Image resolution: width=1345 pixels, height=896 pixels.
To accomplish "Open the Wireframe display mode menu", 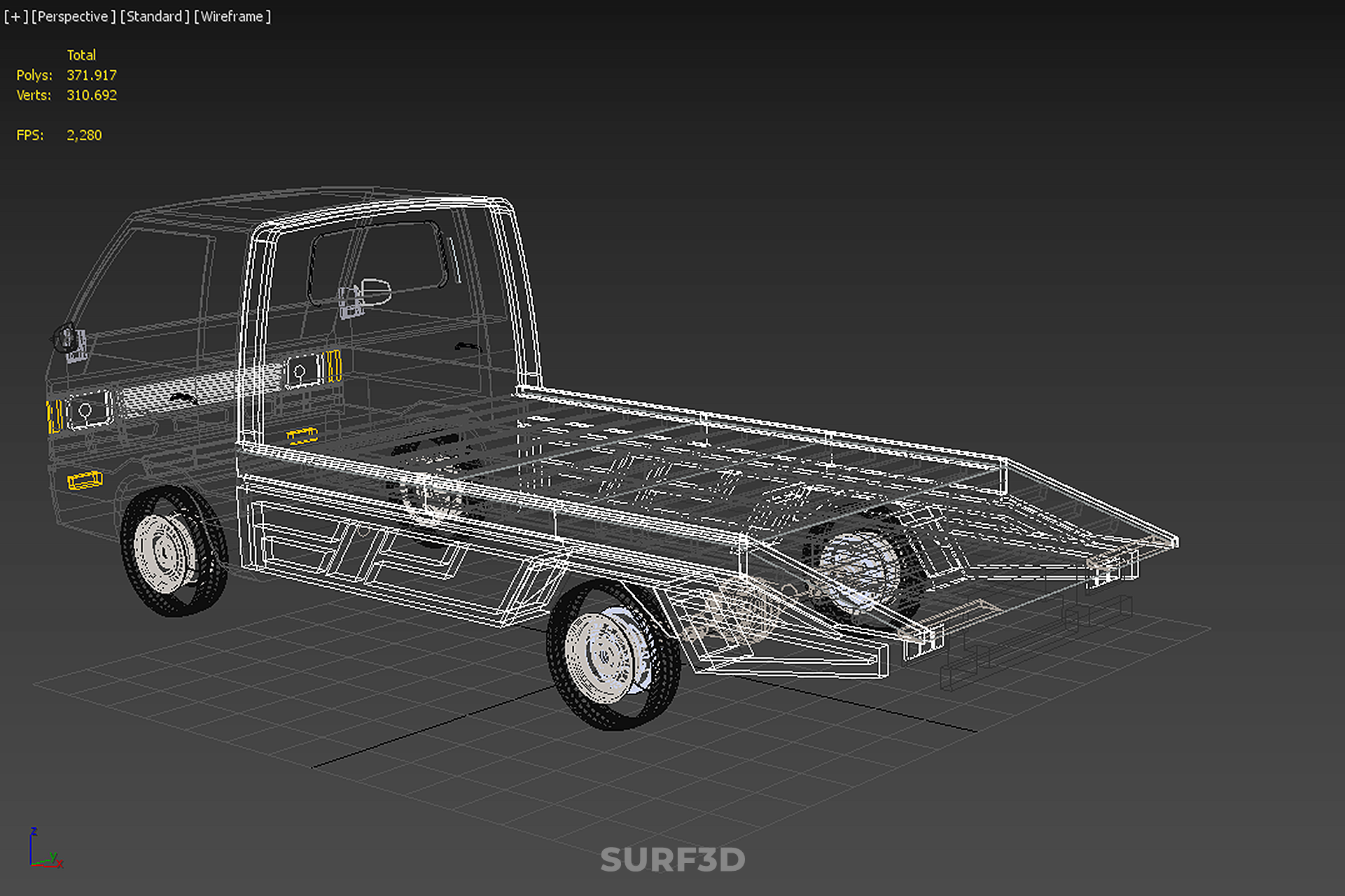I will pyautogui.click(x=232, y=16).
